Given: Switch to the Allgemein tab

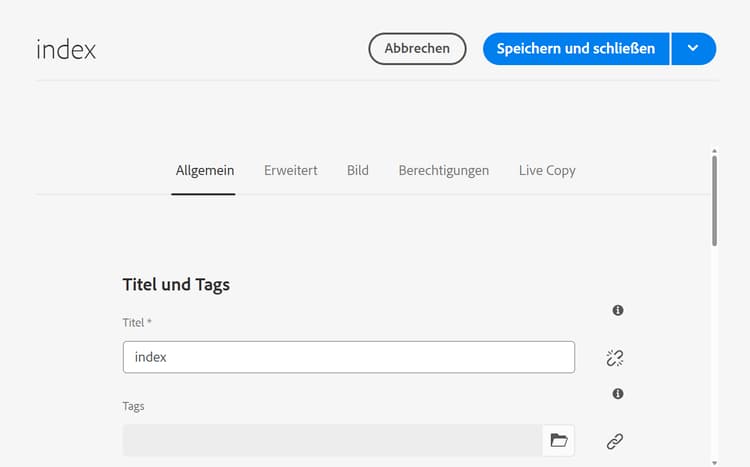Looking at the screenshot, I should click(205, 170).
